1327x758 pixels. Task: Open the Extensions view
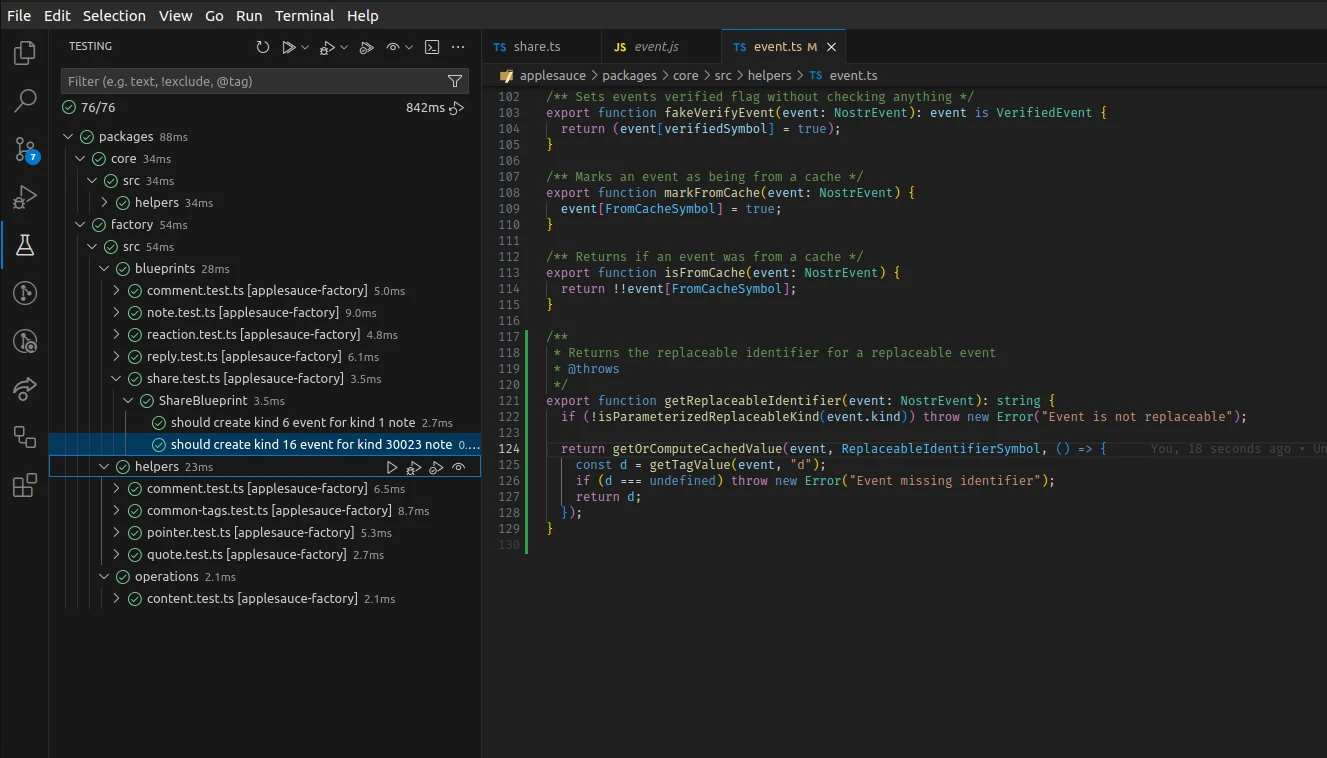[25, 486]
